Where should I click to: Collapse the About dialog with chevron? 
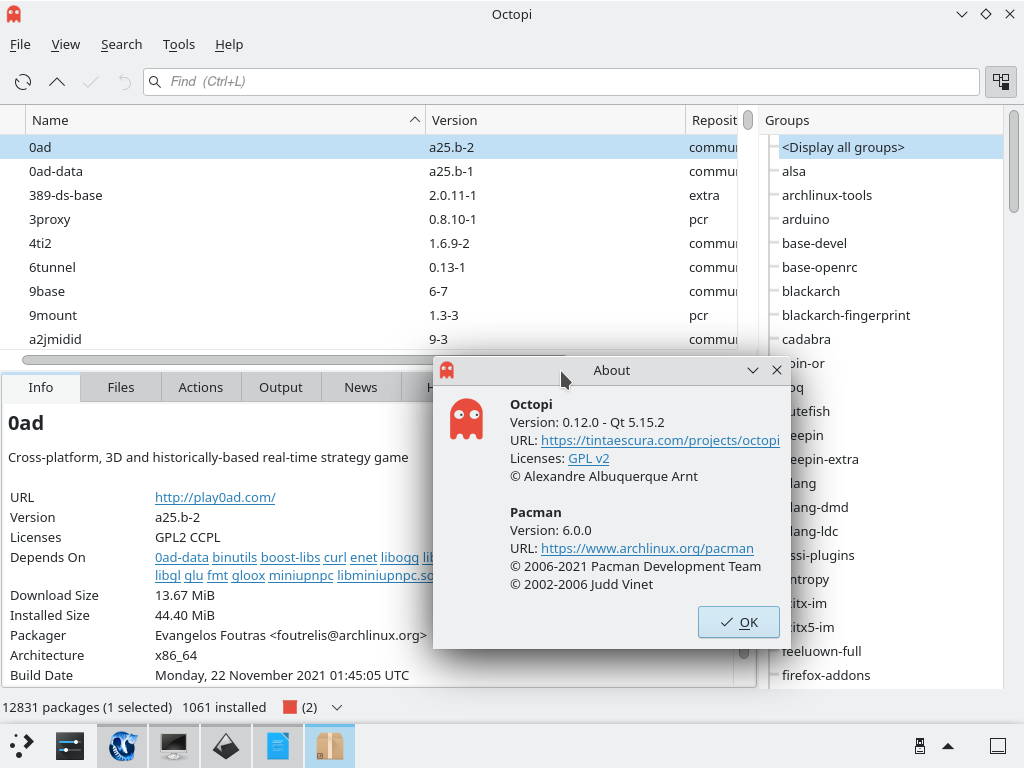[x=752, y=370]
